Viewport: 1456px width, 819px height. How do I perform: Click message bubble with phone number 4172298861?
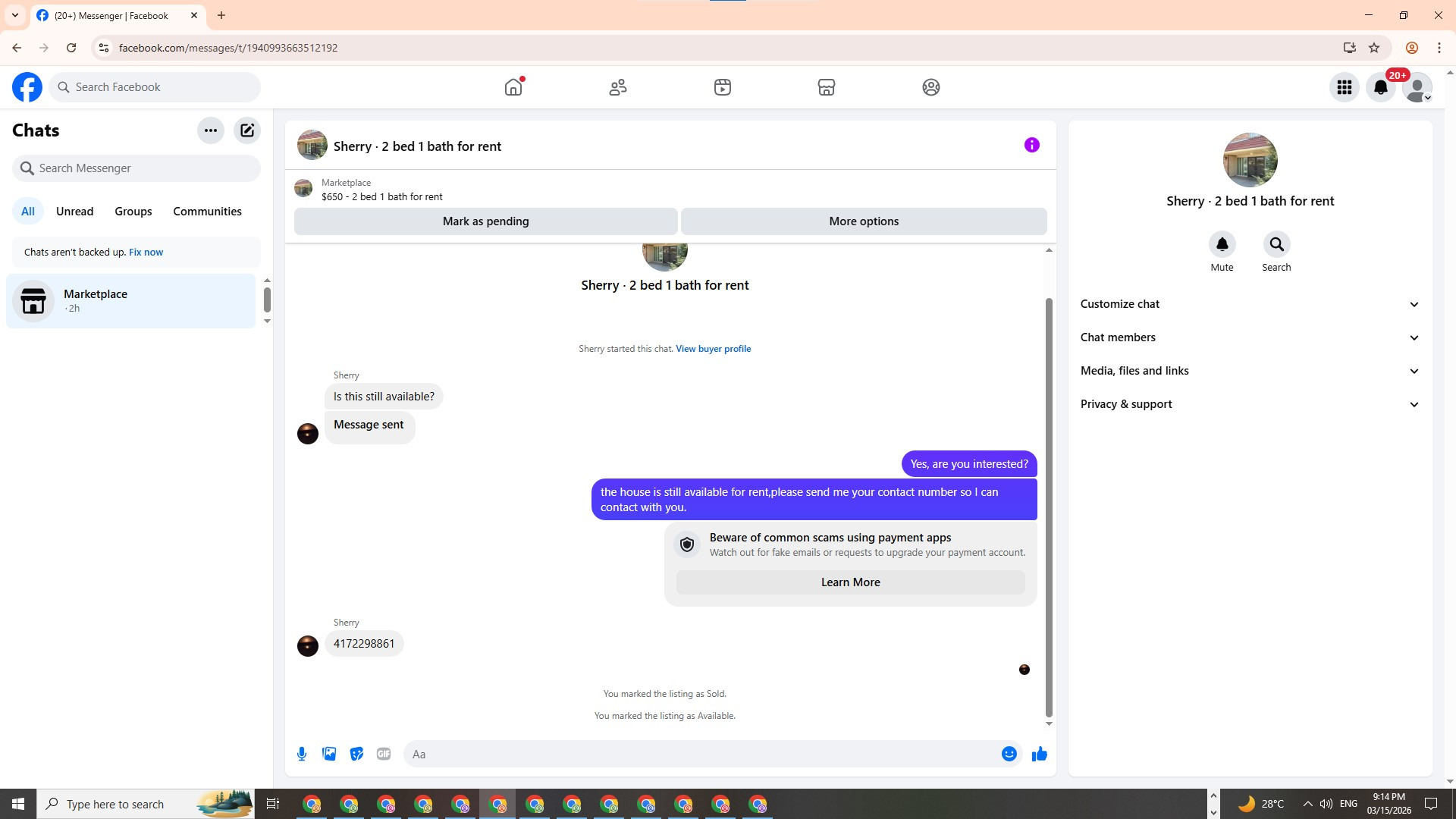tap(364, 644)
